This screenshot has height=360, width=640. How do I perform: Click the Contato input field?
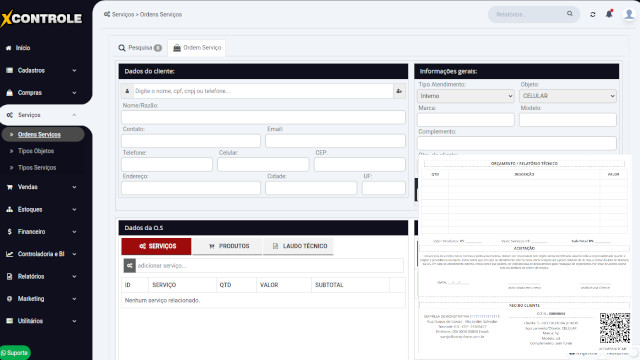[x=191, y=141]
